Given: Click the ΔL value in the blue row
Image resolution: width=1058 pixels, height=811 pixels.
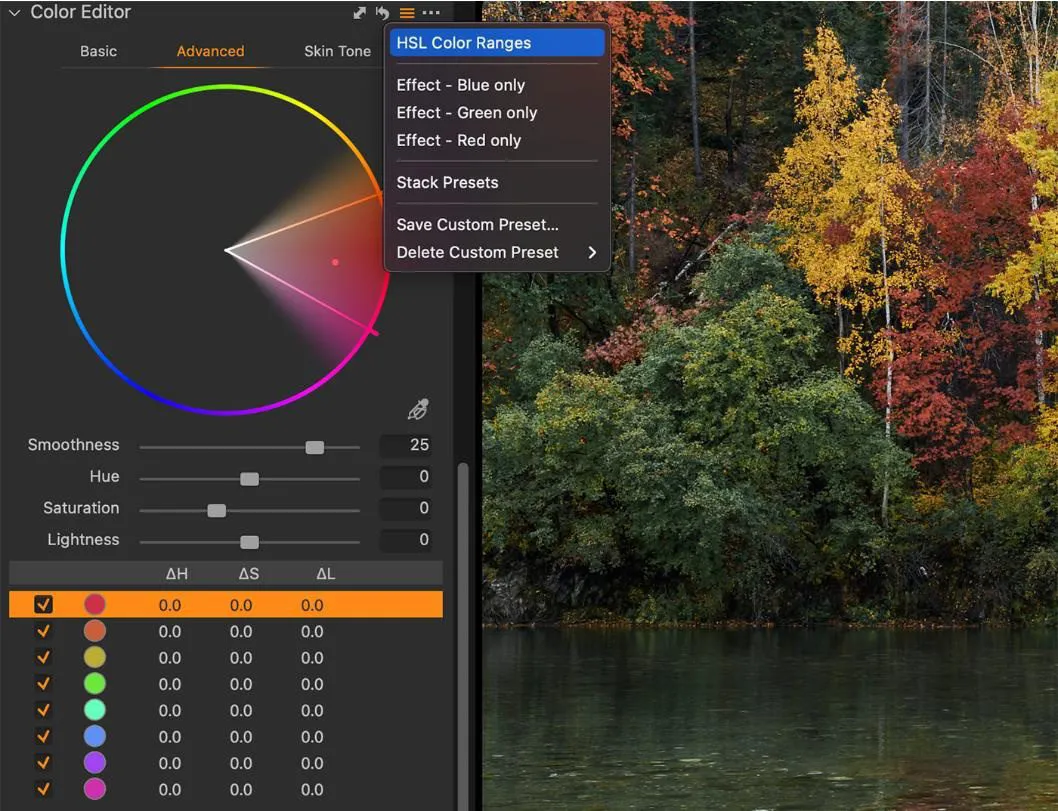Looking at the screenshot, I should (312, 737).
